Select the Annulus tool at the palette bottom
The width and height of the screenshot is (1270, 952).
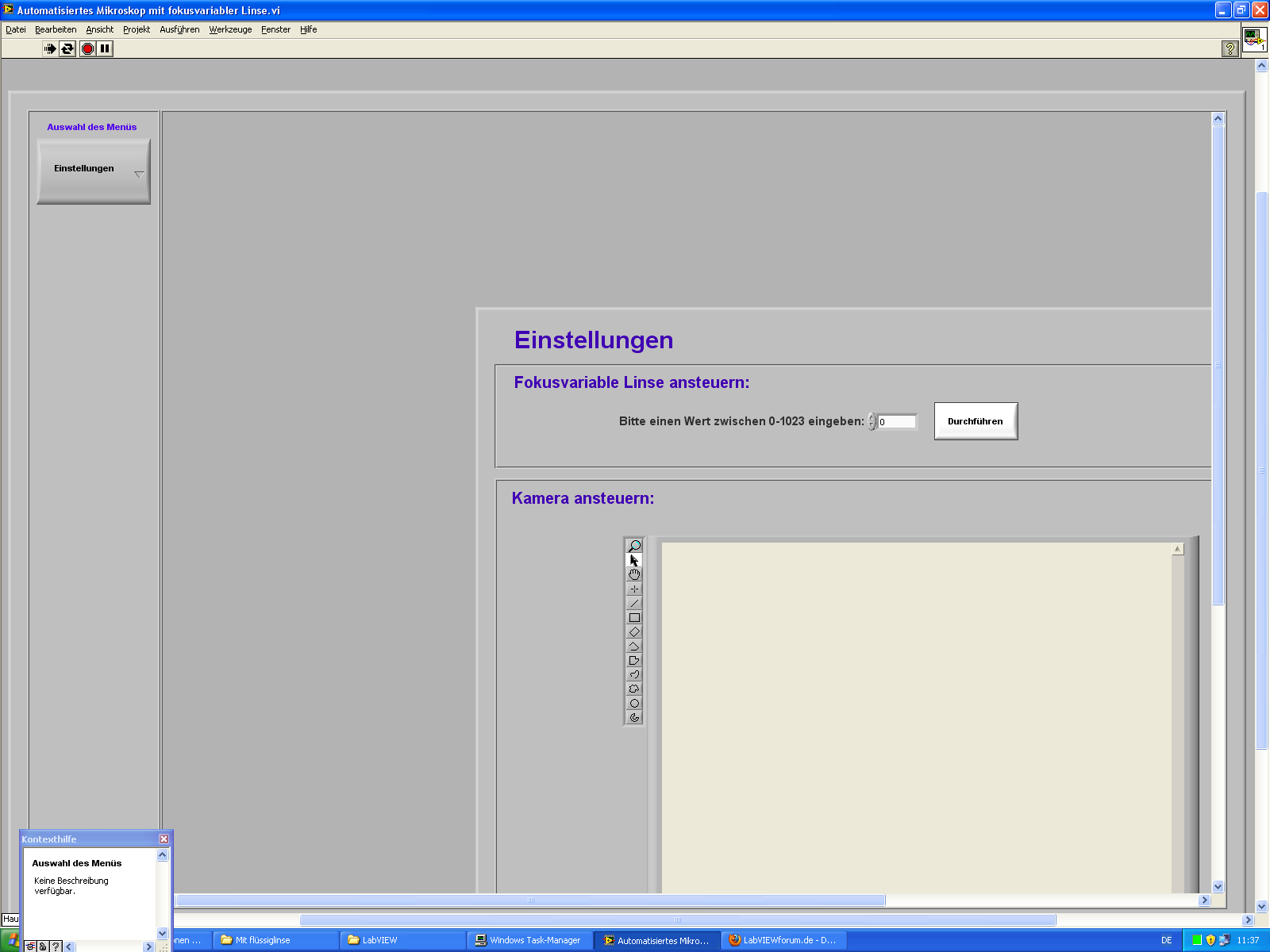click(634, 717)
